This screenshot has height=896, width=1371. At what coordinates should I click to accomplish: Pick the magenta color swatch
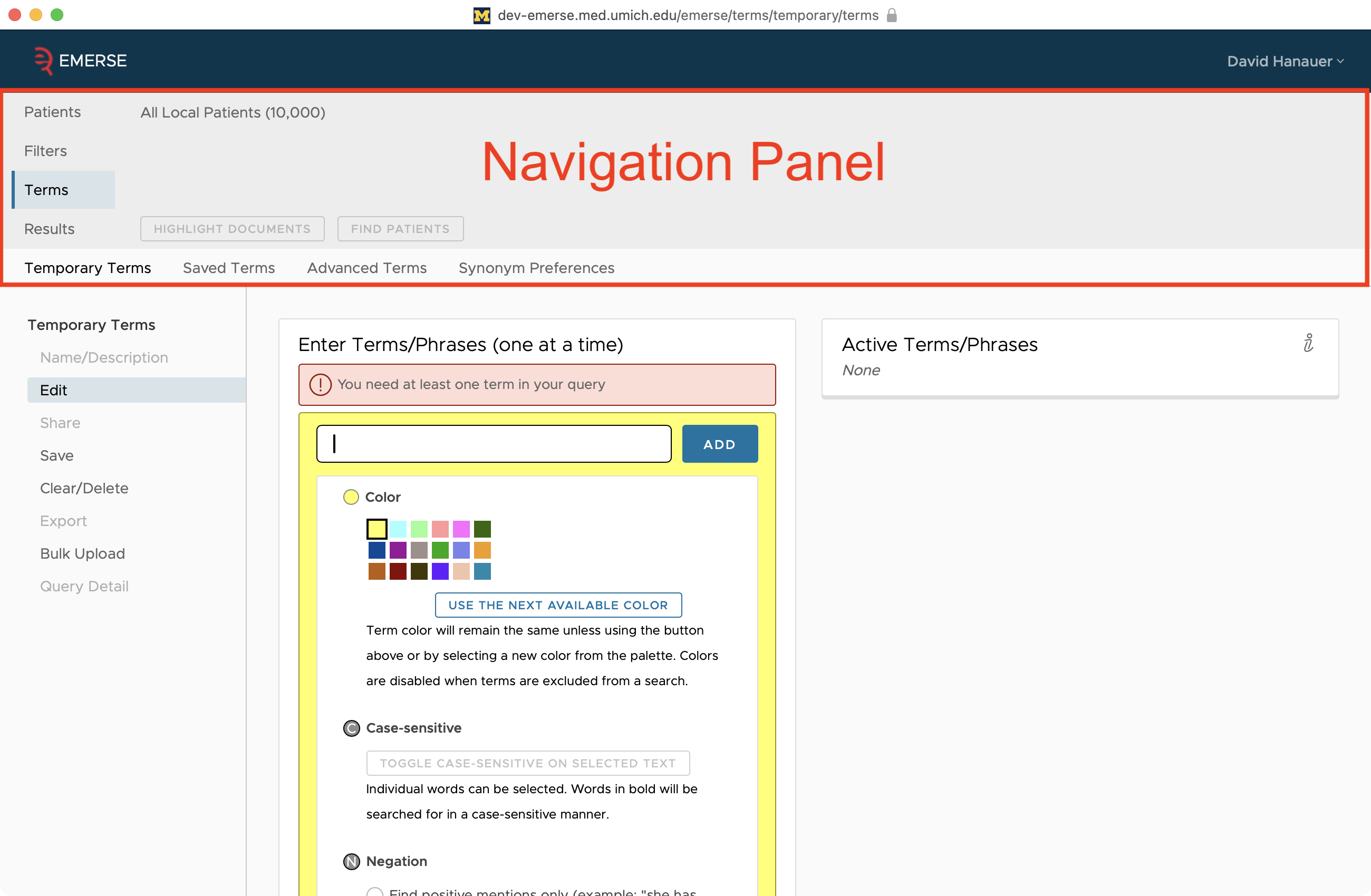coord(461,529)
